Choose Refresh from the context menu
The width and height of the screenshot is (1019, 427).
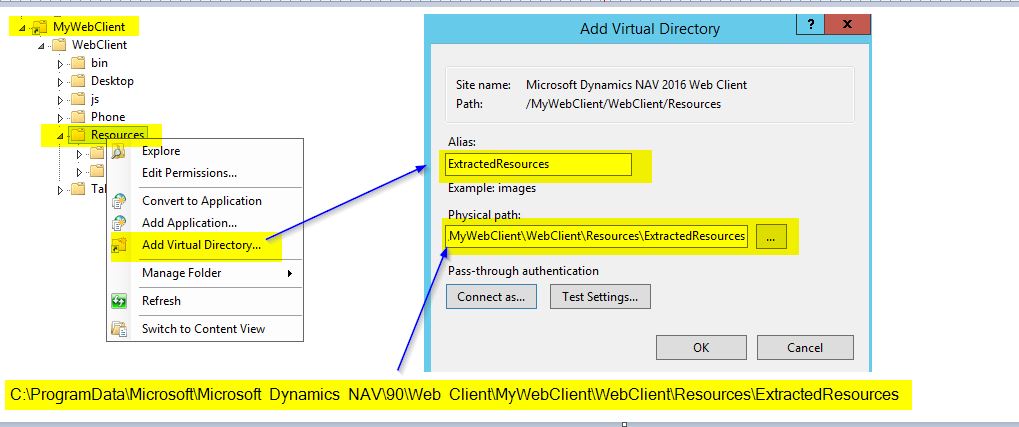[205, 301]
